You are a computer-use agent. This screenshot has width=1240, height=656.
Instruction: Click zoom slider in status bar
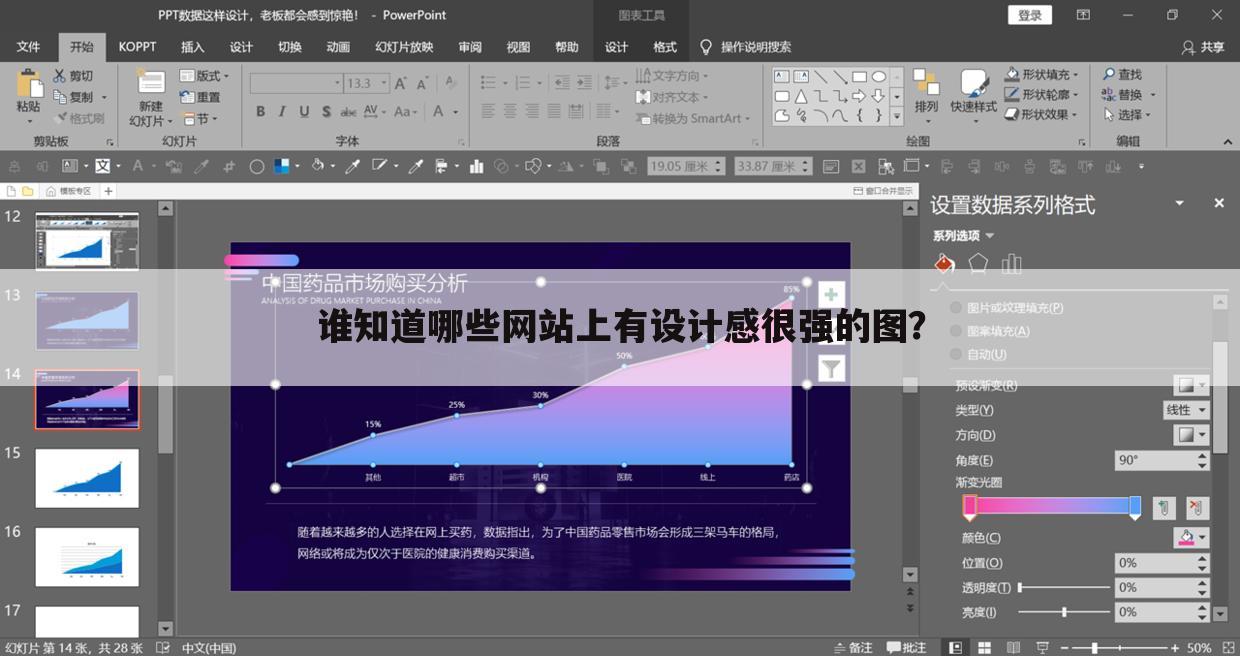1119,648
